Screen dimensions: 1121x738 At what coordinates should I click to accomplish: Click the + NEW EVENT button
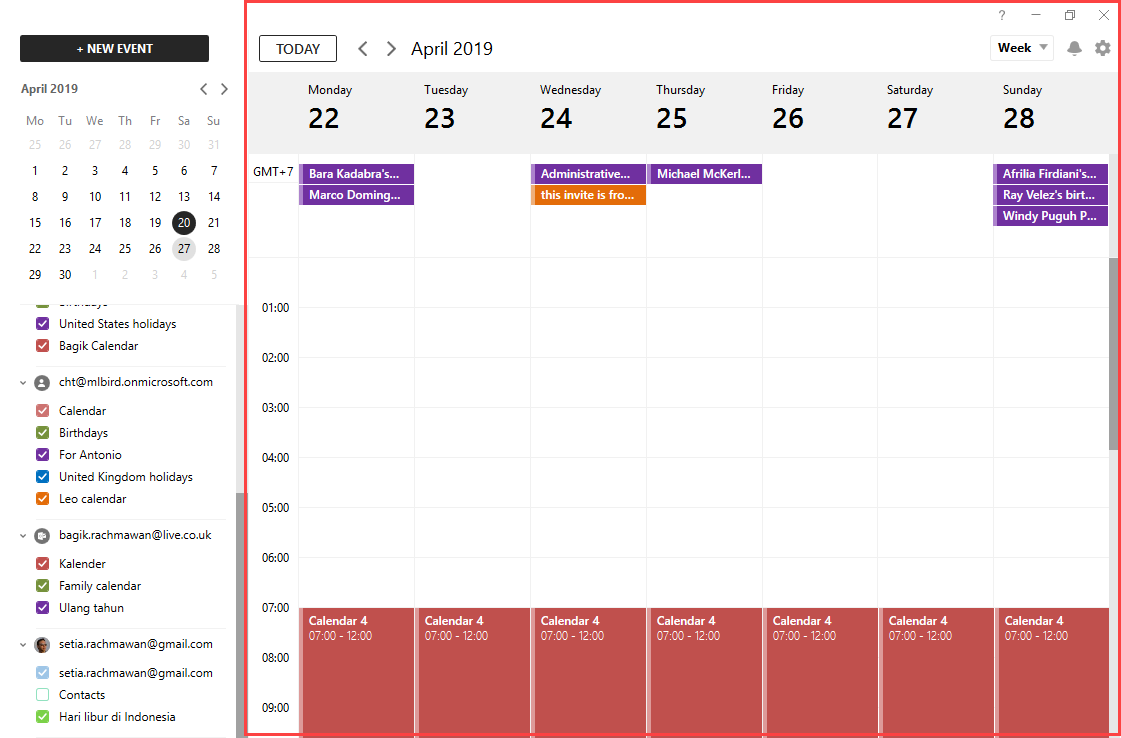pos(114,49)
